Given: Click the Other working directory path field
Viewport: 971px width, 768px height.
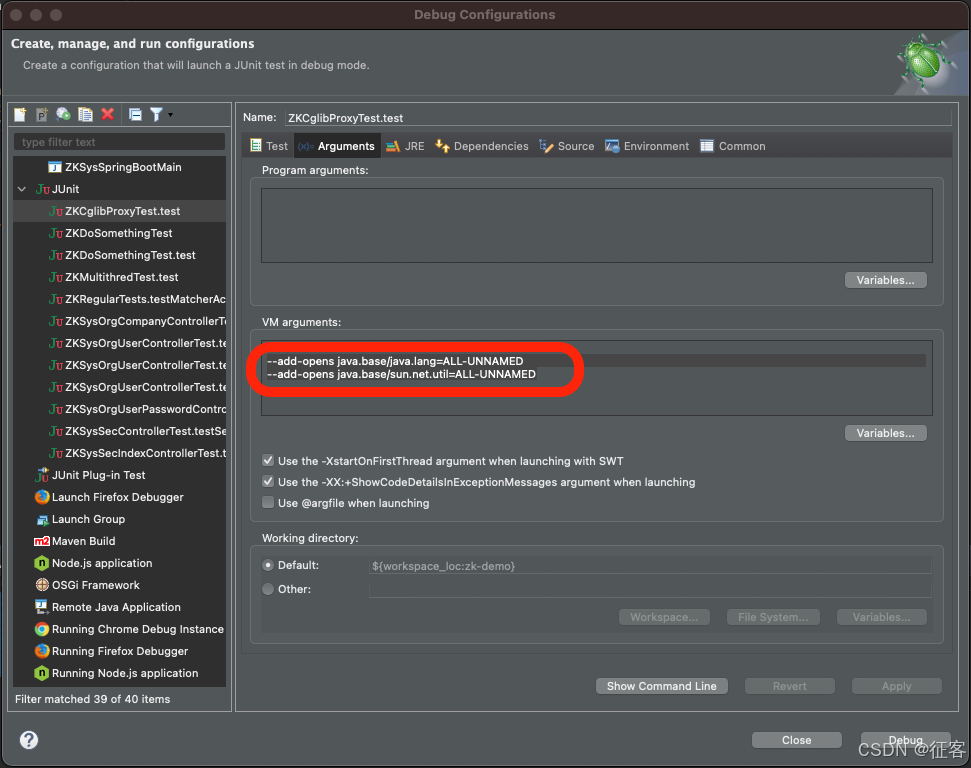Looking at the screenshot, I should (650, 589).
